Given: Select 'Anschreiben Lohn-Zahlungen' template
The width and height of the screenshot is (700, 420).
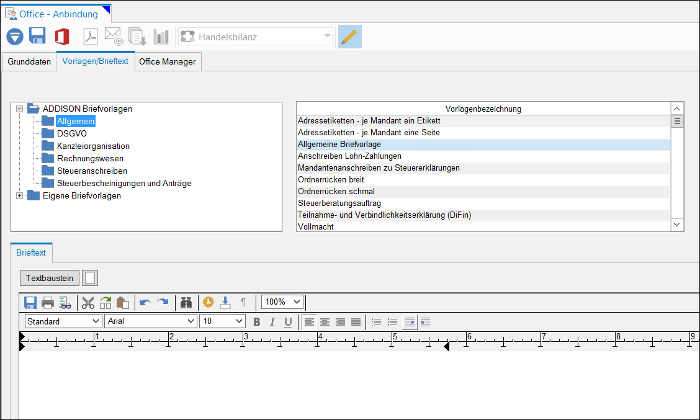Looking at the screenshot, I should [x=483, y=156].
